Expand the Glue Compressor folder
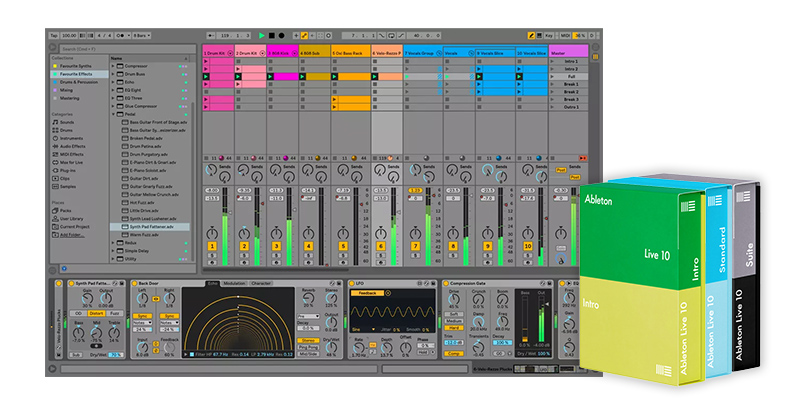This screenshot has width=800, height=400. [x=113, y=106]
